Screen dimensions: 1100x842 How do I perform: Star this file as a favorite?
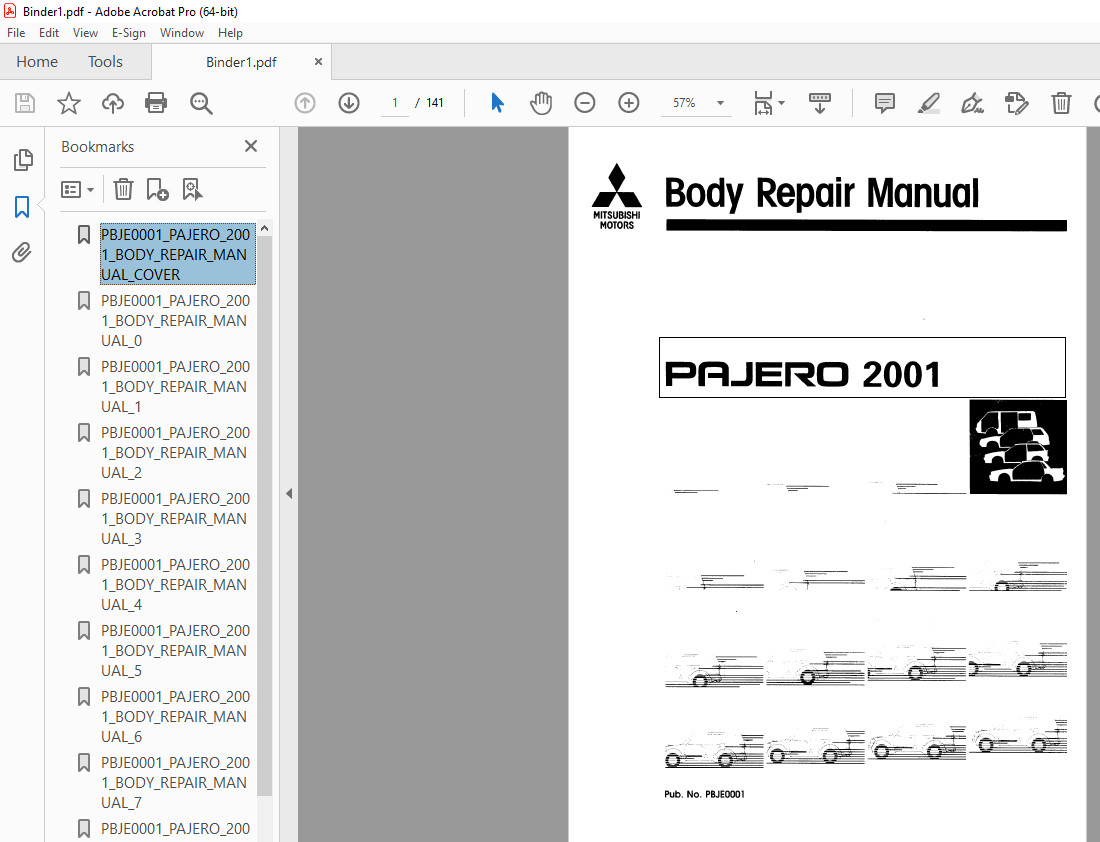69,103
